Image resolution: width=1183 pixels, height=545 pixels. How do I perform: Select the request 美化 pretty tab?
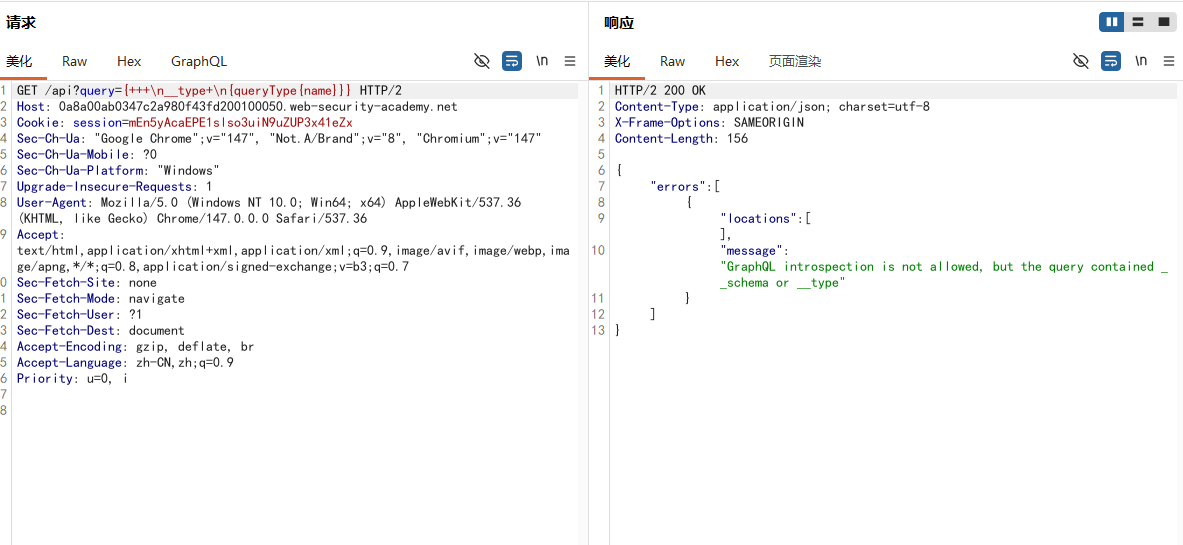click(x=19, y=62)
